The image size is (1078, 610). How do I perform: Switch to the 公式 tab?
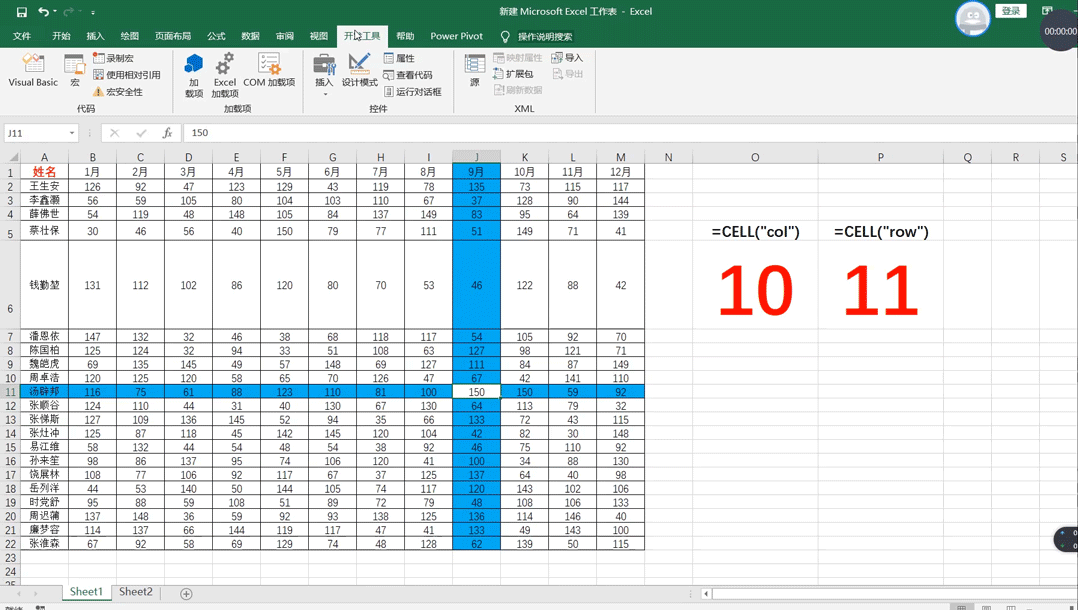217,36
